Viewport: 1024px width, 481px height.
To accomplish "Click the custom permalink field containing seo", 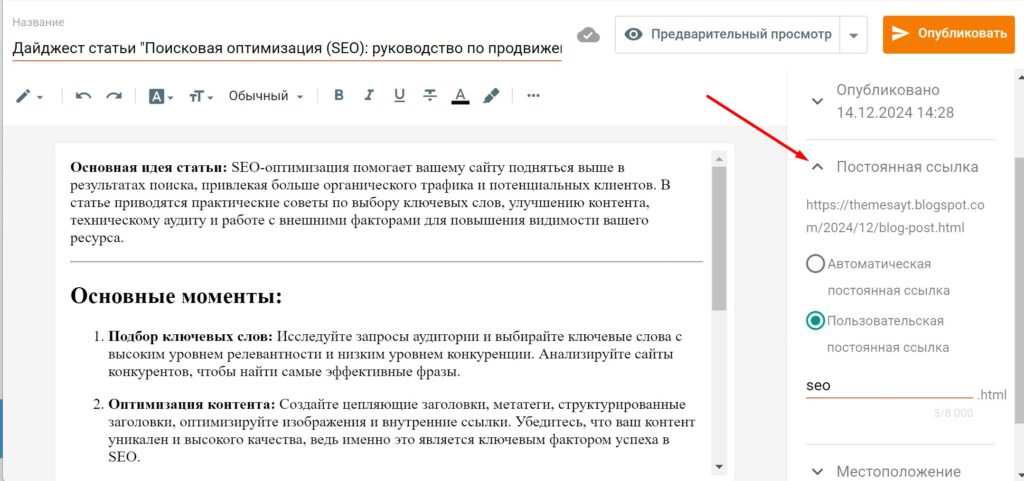I will pos(889,386).
